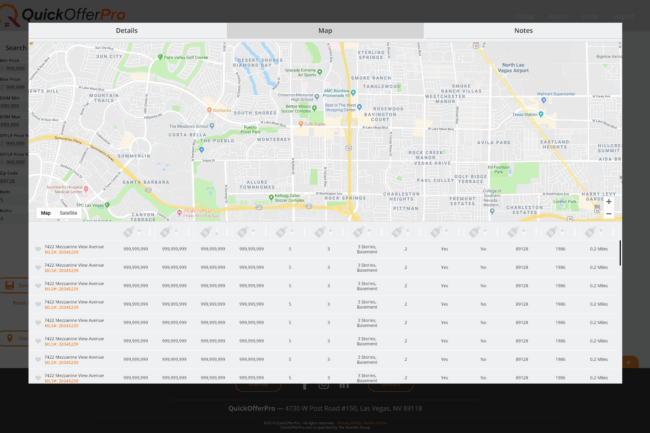Click the Pueblo Park label on map
Screen dimensions: 650x433
pyautogui.click(x=251, y=130)
